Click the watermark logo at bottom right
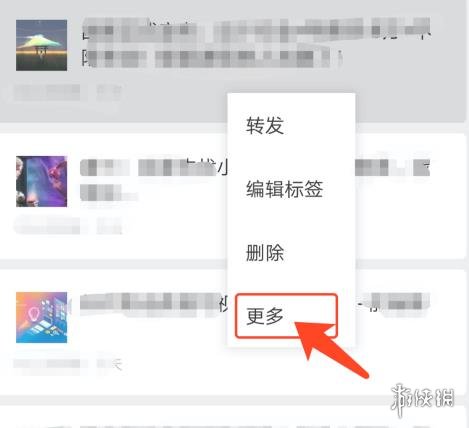This screenshot has width=469, height=428. (422, 400)
